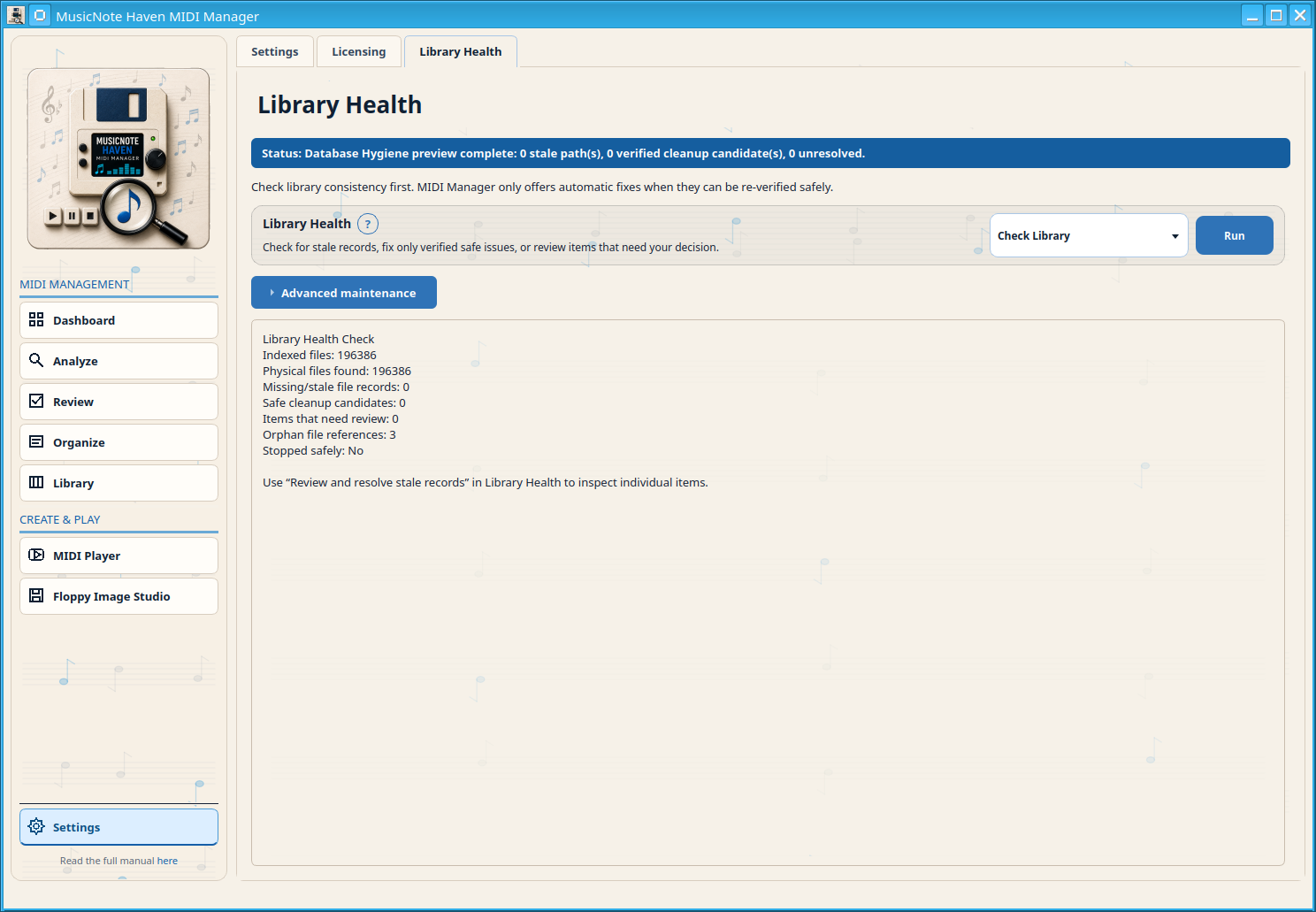This screenshot has width=1316, height=912.
Task: Click the status banner message
Action: [x=770, y=153]
